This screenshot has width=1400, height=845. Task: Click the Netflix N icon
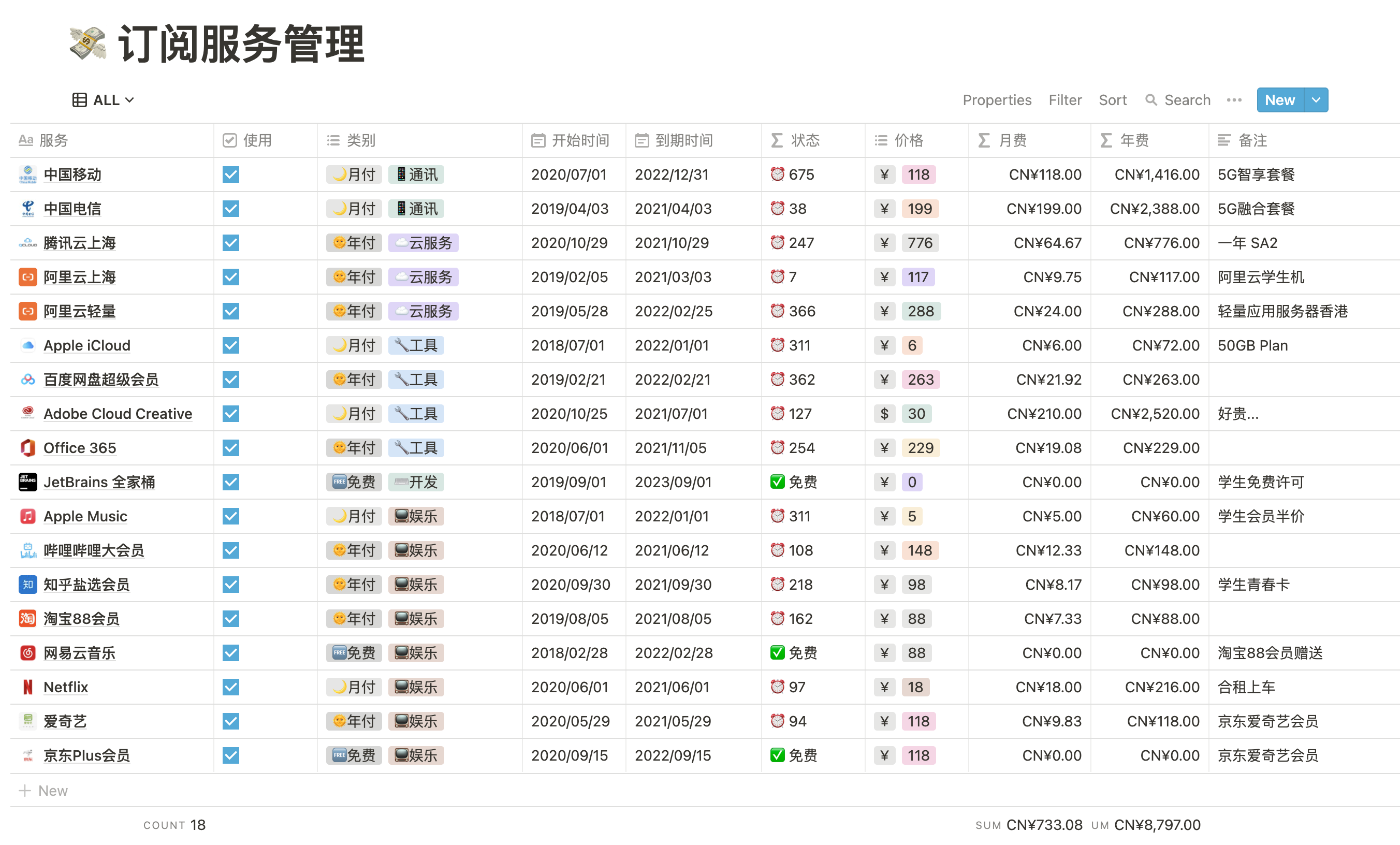27,687
